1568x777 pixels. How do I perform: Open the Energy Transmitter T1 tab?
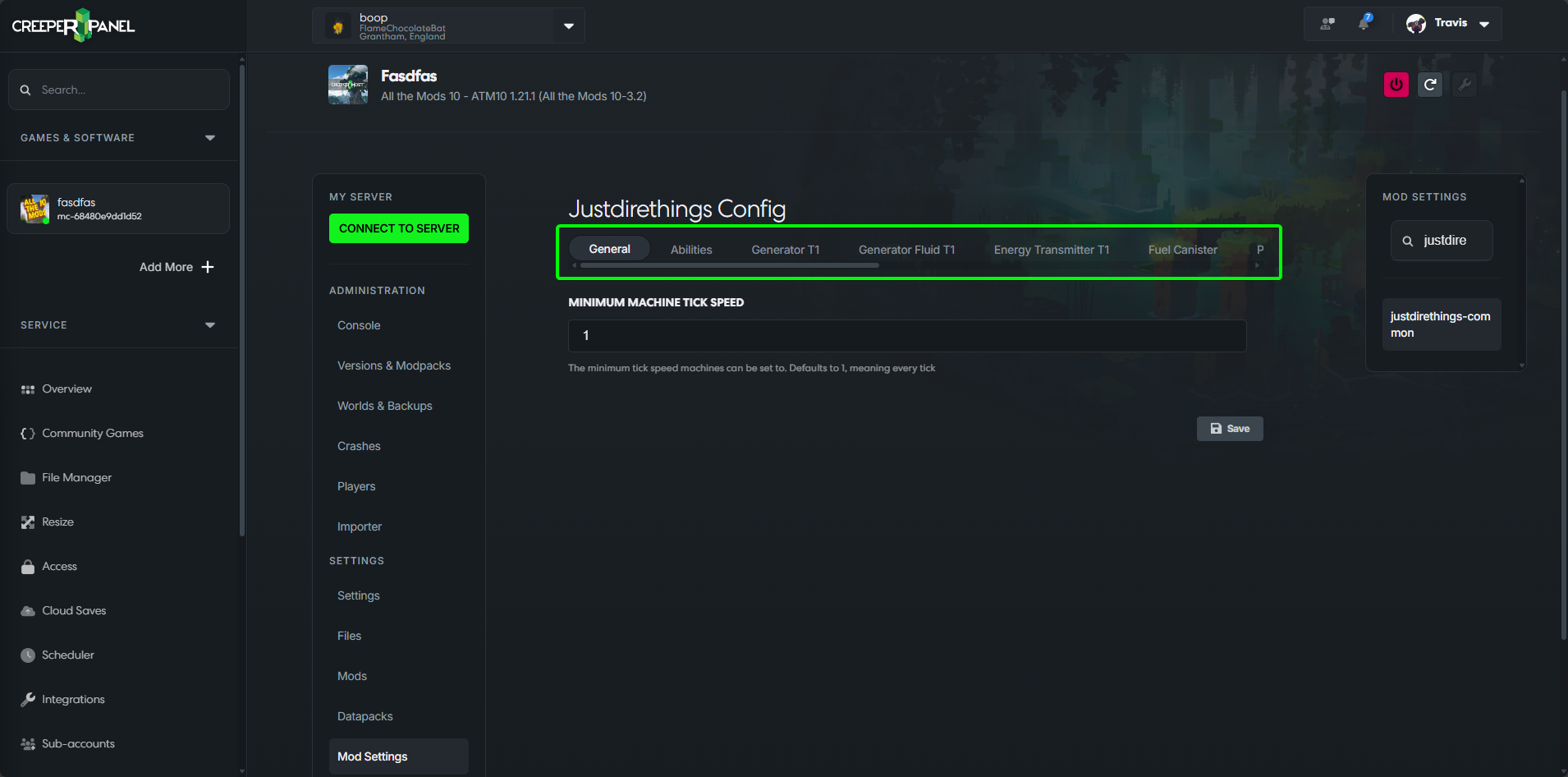coord(1051,250)
